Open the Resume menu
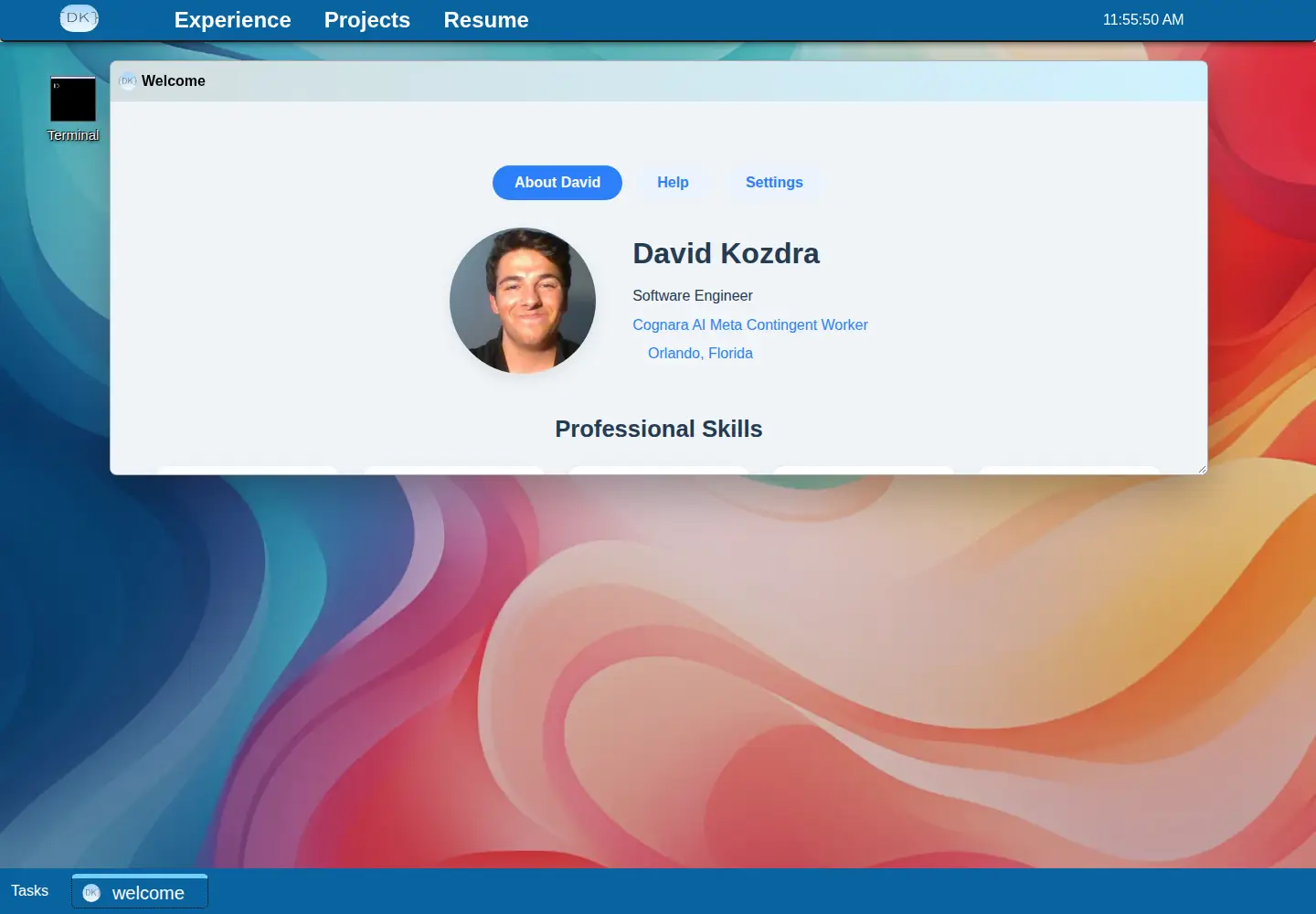The height and width of the screenshot is (914, 1316). click(x=486, y=20)
